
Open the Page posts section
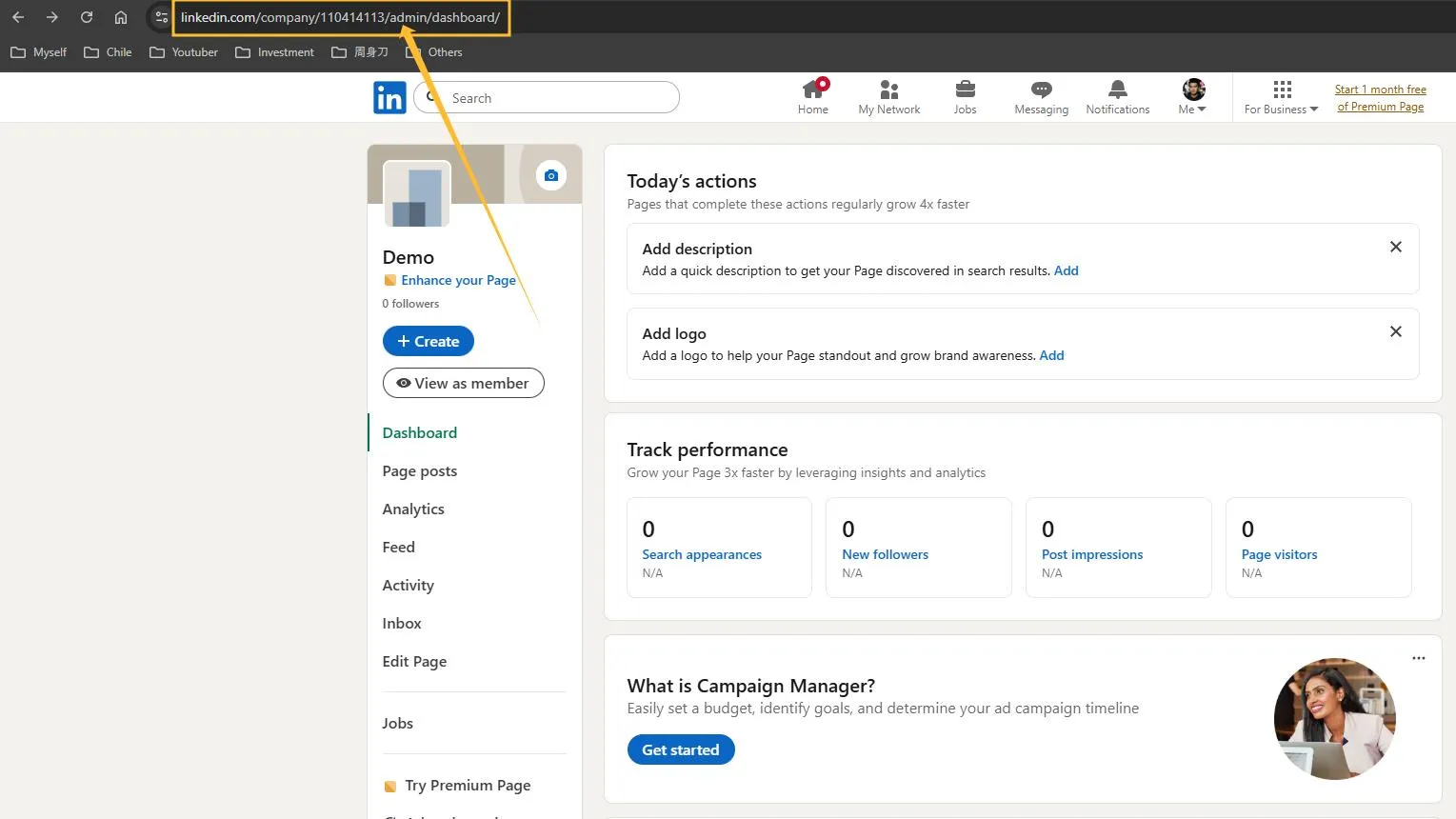point(419,470)
